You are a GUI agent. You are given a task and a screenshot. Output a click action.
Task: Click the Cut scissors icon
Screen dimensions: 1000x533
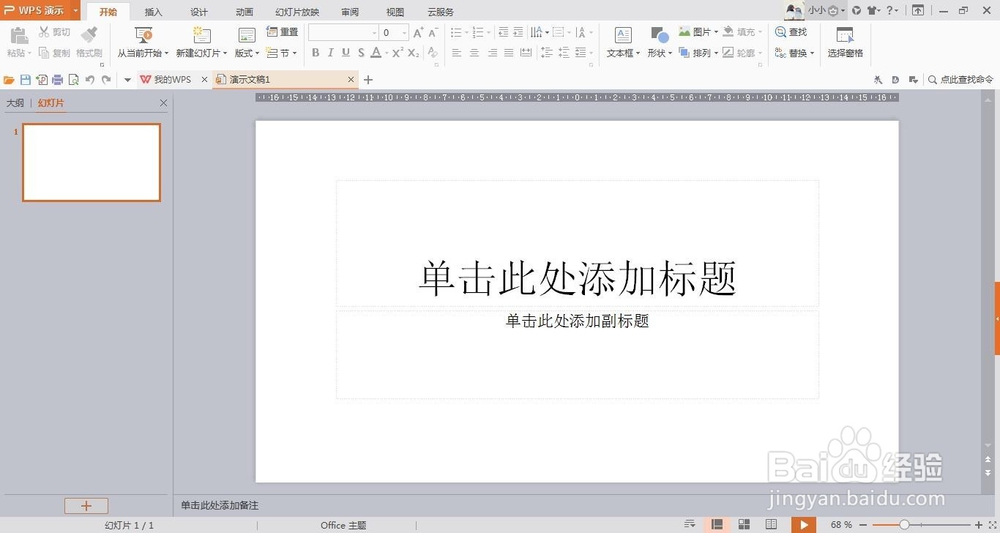(44, 32)
